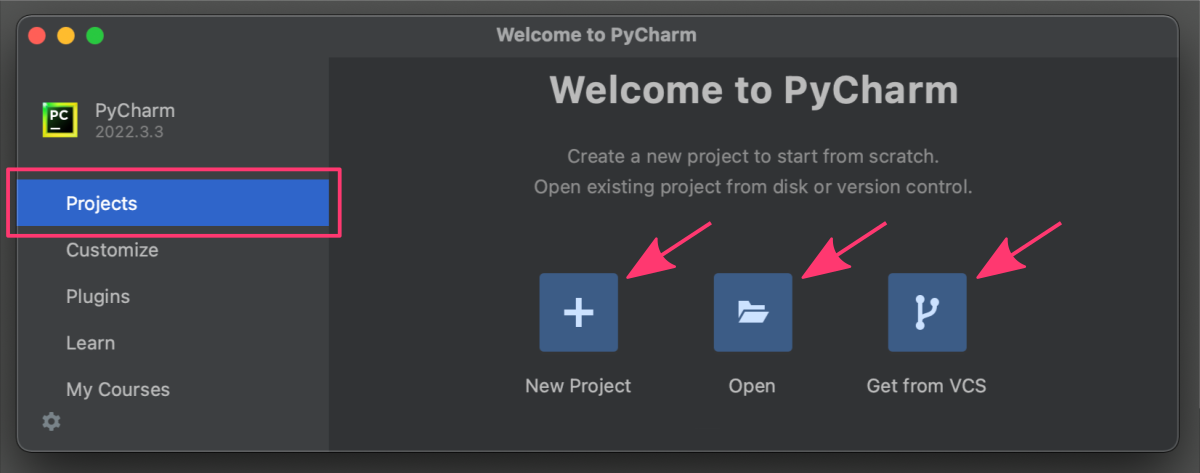This screenshot has width=1200, height=473.
Task: Open the Plugins section
Action: [x=98, y=297]
